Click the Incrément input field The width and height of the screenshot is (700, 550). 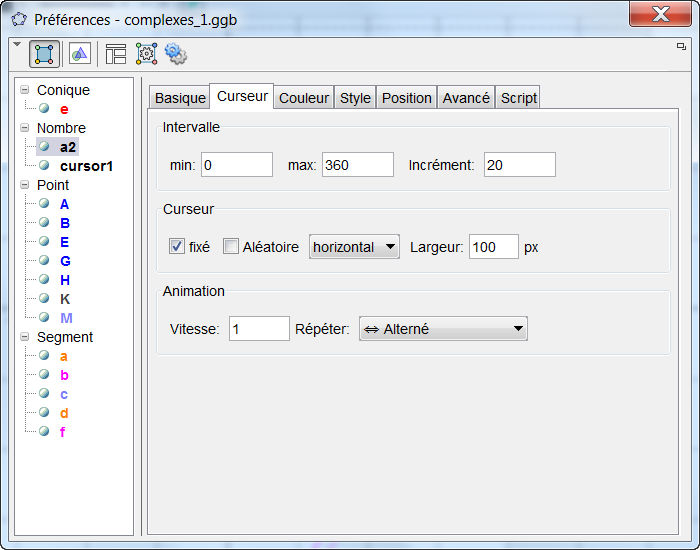tap(520, 164)
